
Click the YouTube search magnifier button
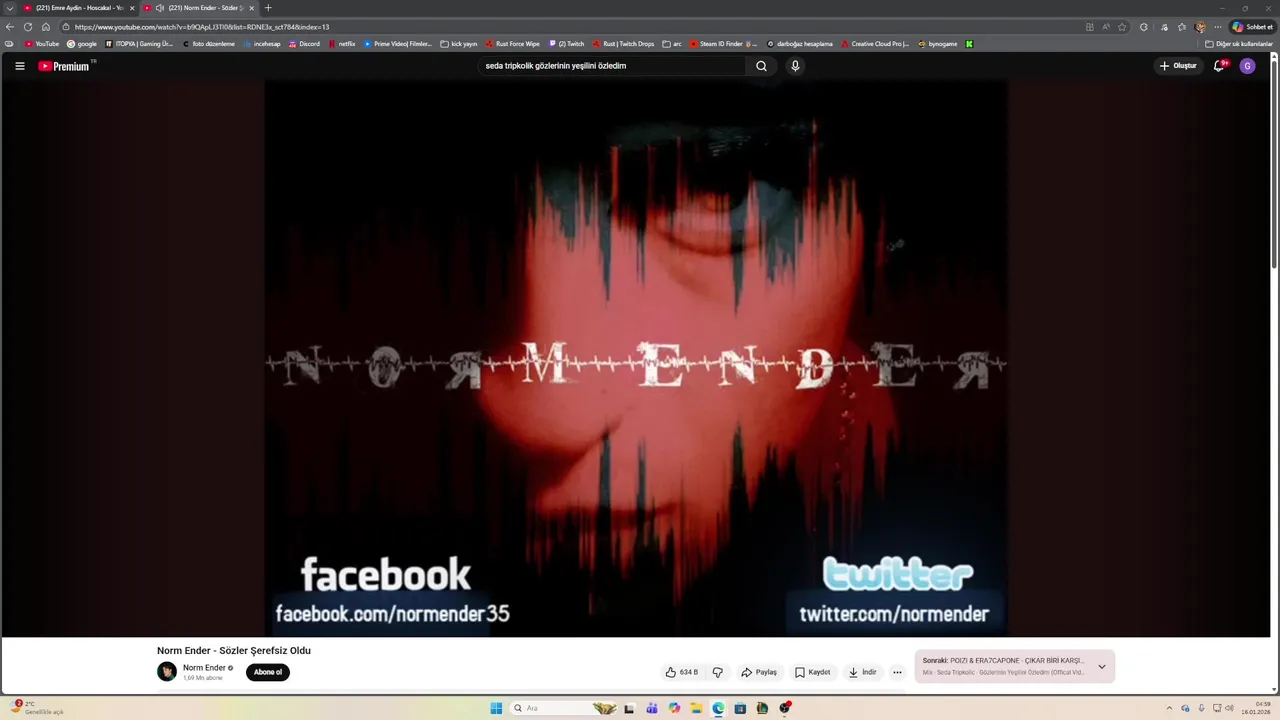pyautogui.click(x=761, y=66)
